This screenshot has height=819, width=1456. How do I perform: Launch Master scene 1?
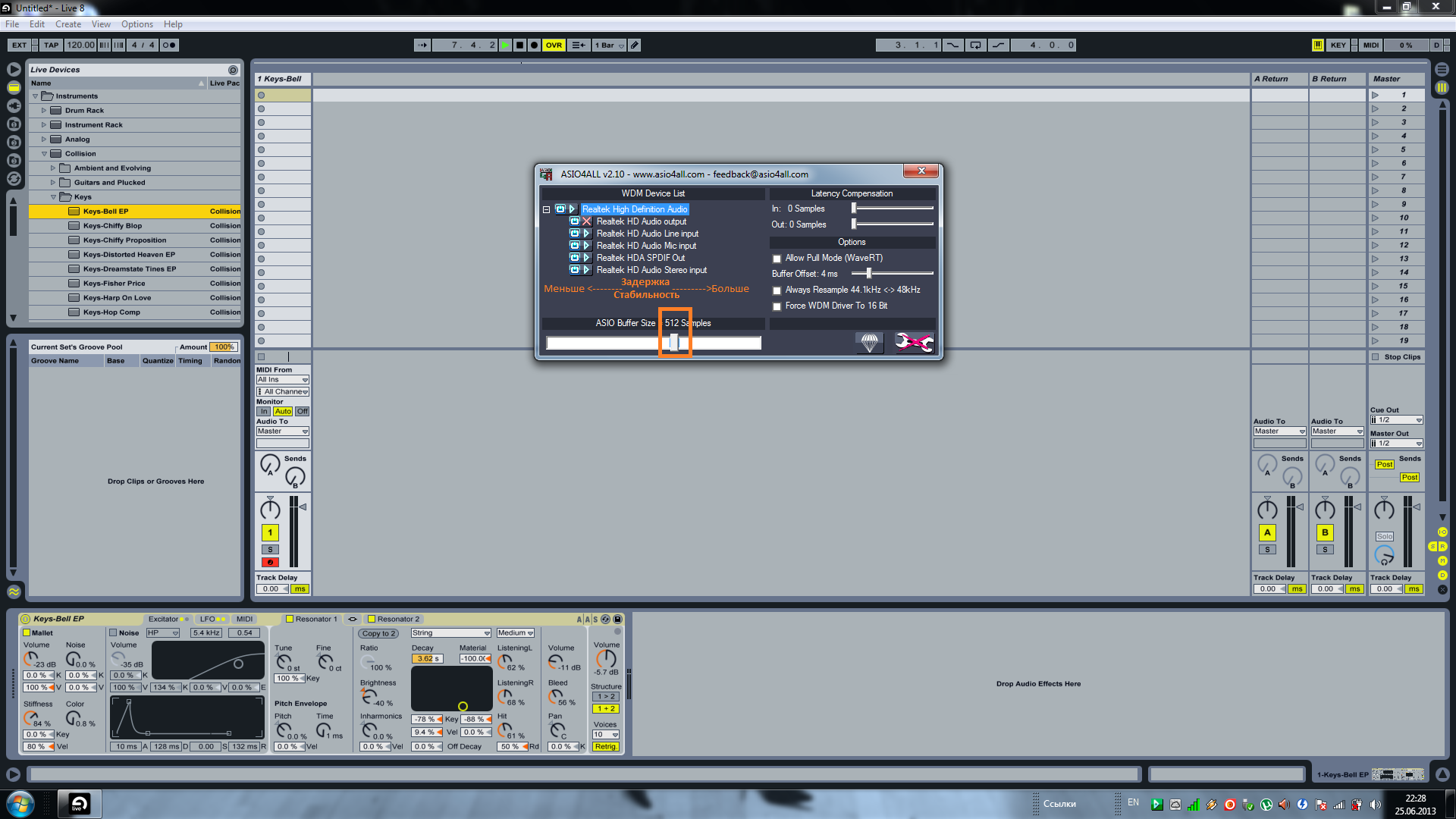click(x=1376, y=96)
